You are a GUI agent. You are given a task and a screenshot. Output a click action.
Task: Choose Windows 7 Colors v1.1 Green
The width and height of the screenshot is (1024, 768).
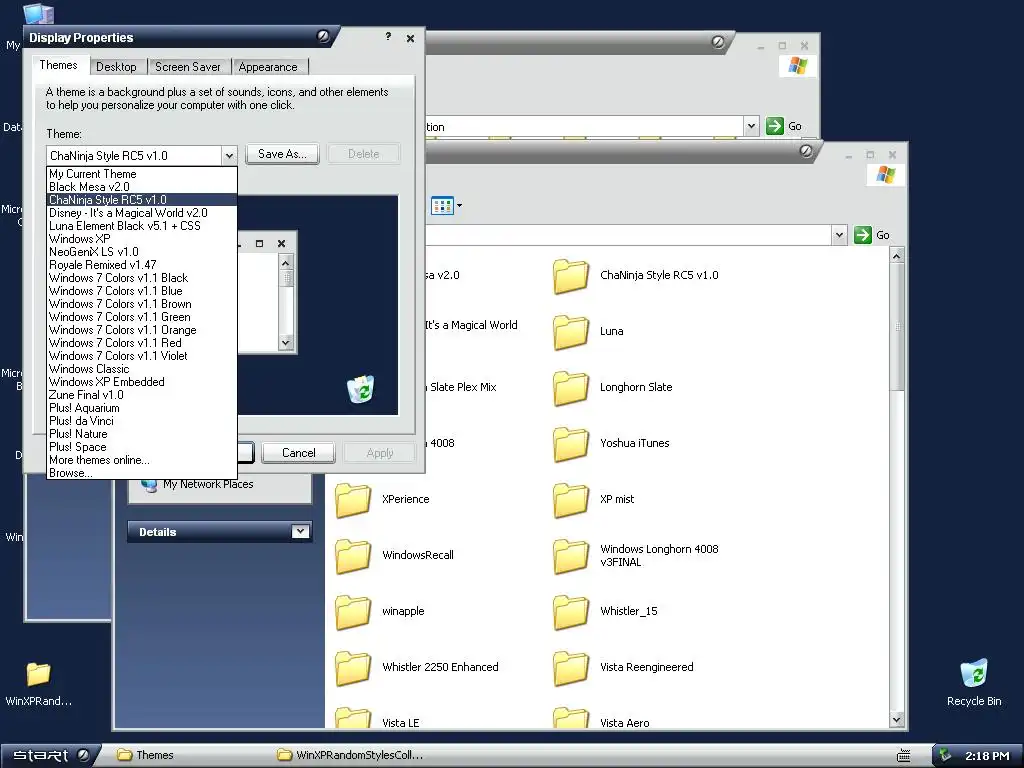(142, 317)
